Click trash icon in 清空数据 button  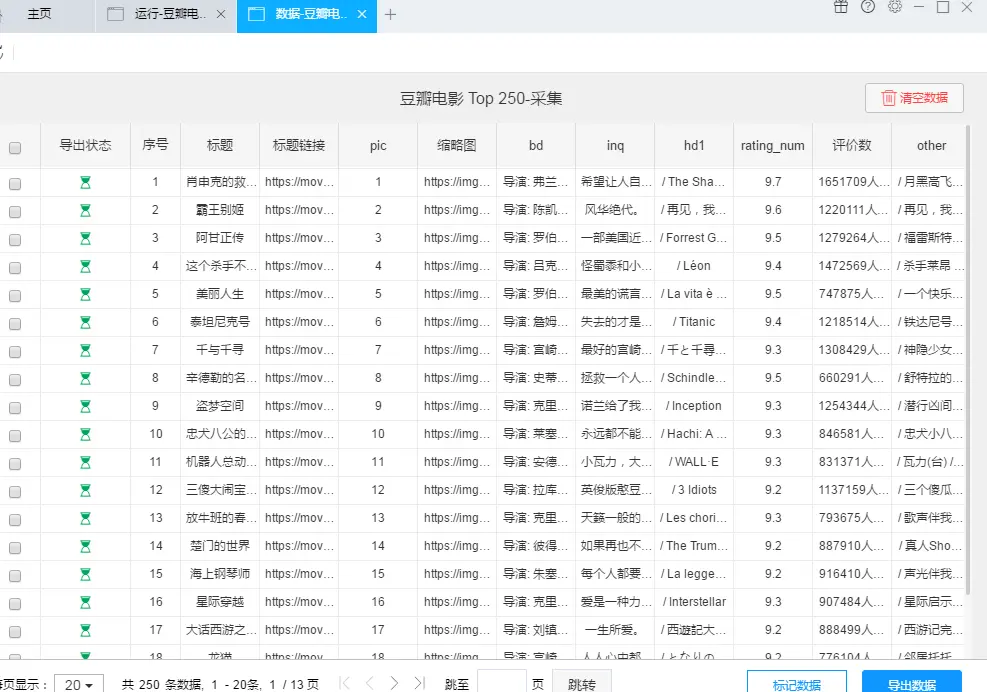(888, 98)
